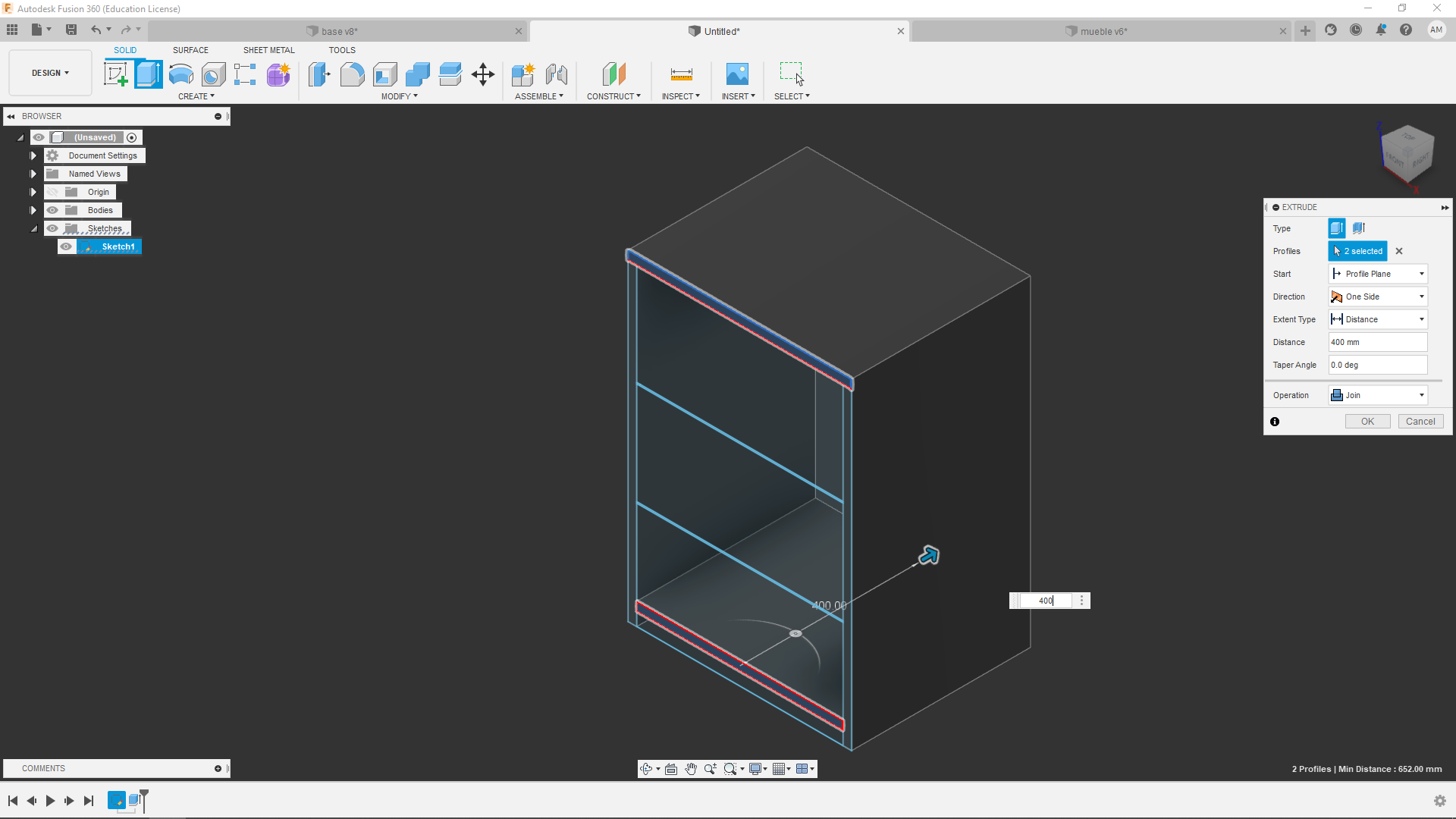Edit the Distance input field value
Screen dimensions: 1456x819
[x=1378, y=342]
